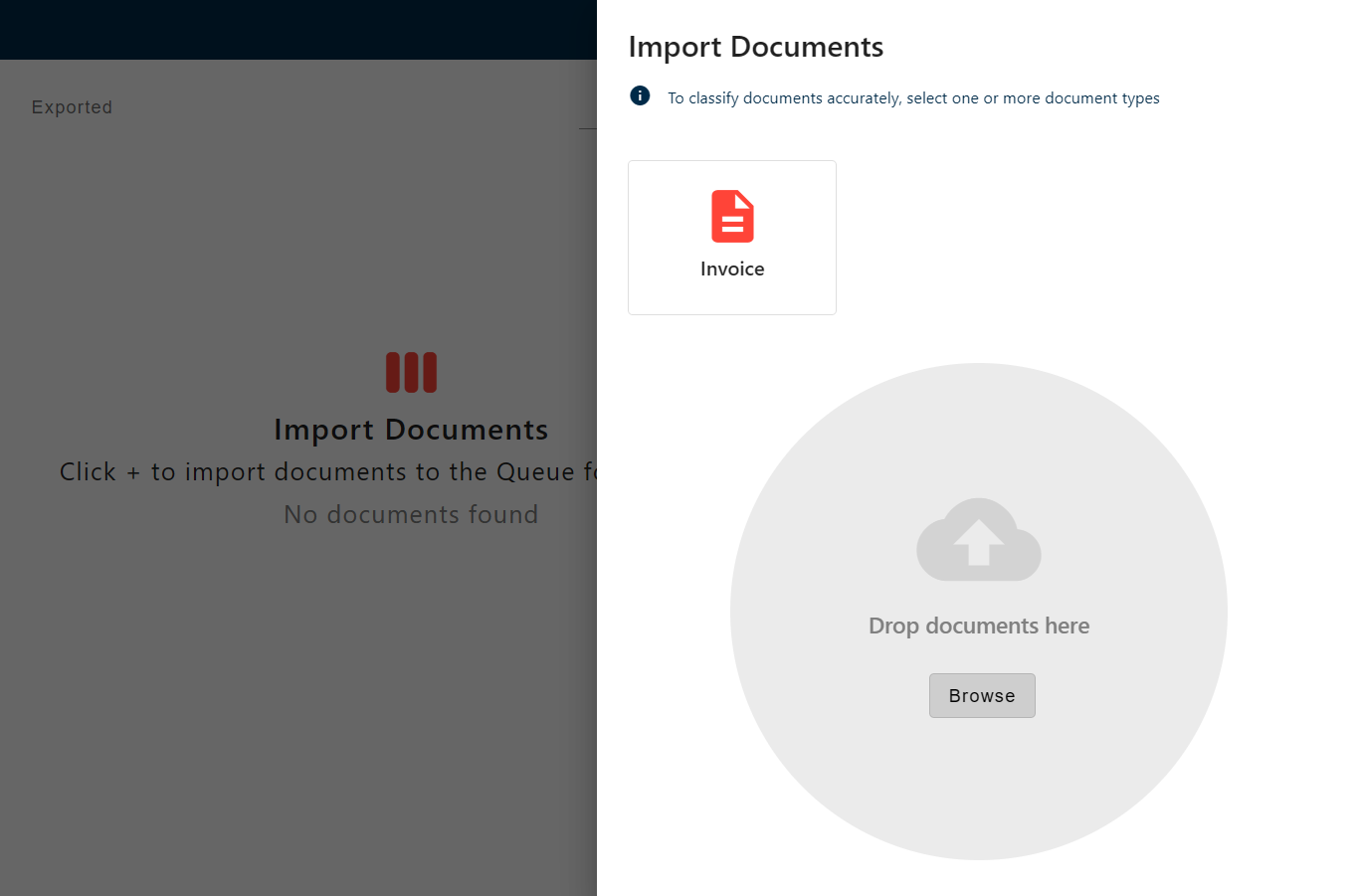Image resolution: width=1360 pixels, height=896 pixels.
Task: Click the Import Documents heading text
Action: [756, 47]
